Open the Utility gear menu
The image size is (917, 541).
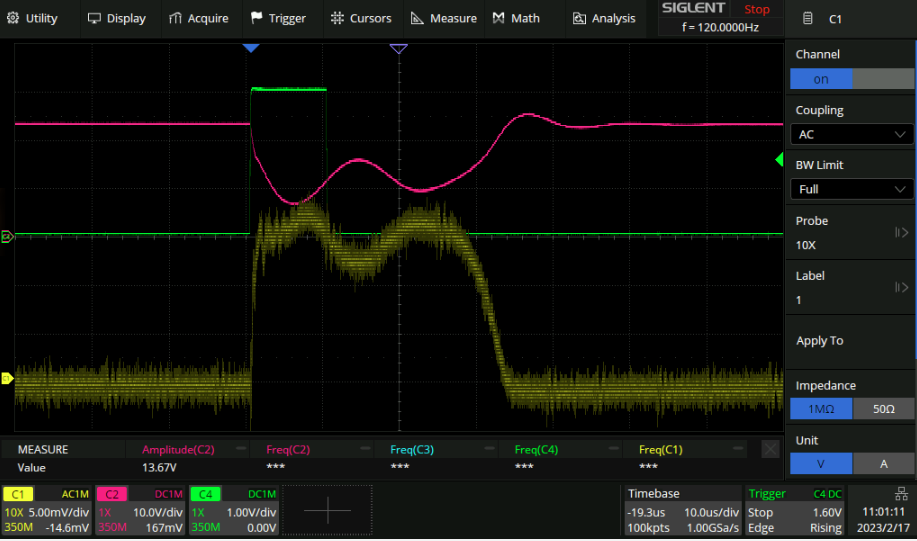(x=33, y=18)
